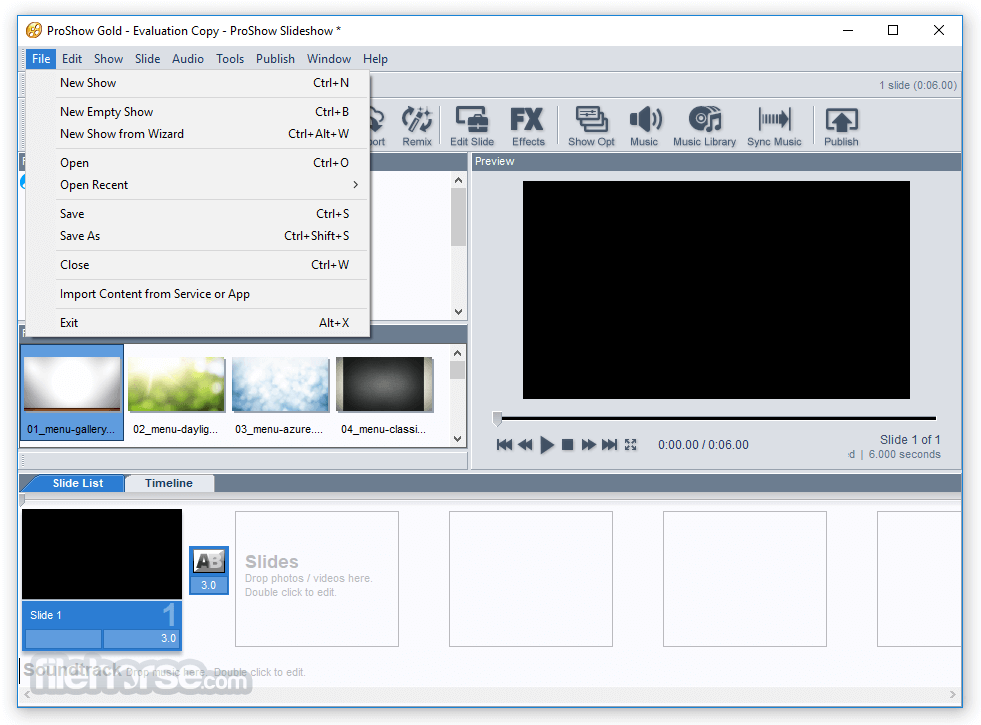Click file list scroll up arrow
This screenshot has height=725, width=981.
(x=458, y=353)
